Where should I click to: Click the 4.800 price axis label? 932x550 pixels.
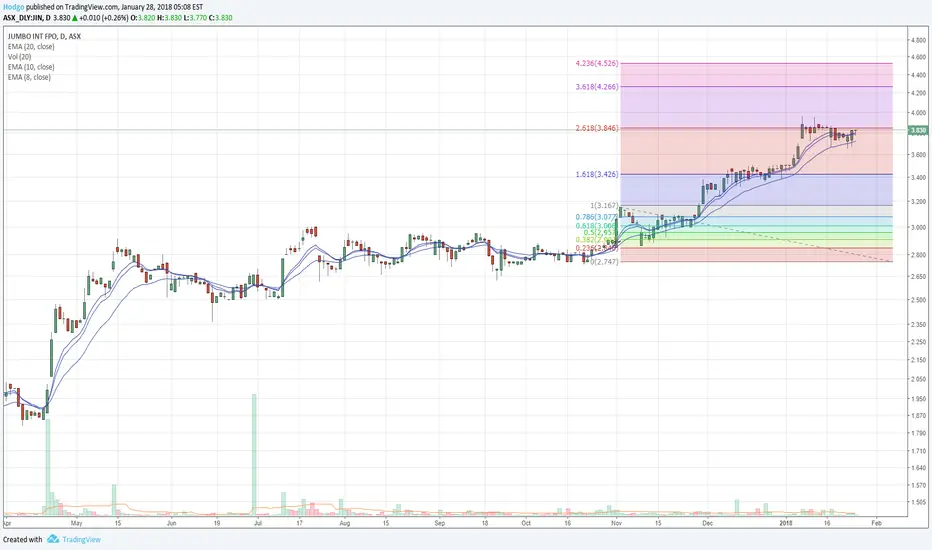[x=918, y=40]
